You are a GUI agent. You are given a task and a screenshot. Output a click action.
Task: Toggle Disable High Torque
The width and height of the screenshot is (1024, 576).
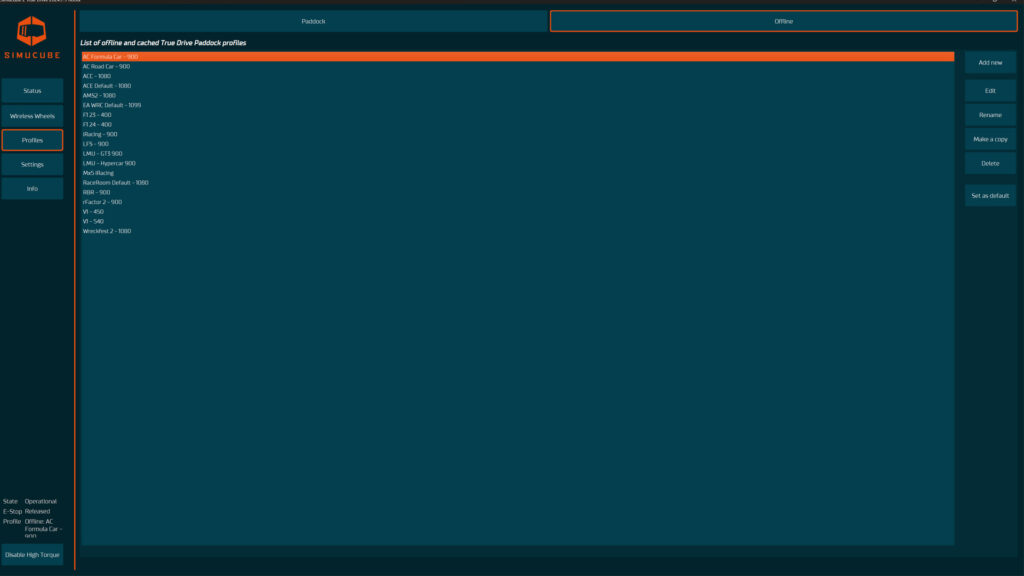(x=32, y=554)
